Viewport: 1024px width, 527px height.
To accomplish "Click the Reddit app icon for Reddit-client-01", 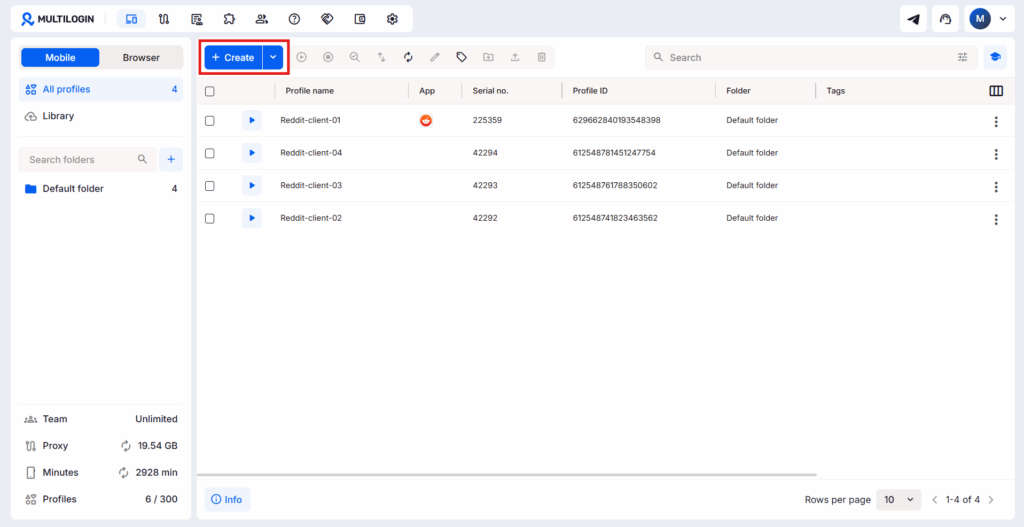I will (x=426, y=120).
